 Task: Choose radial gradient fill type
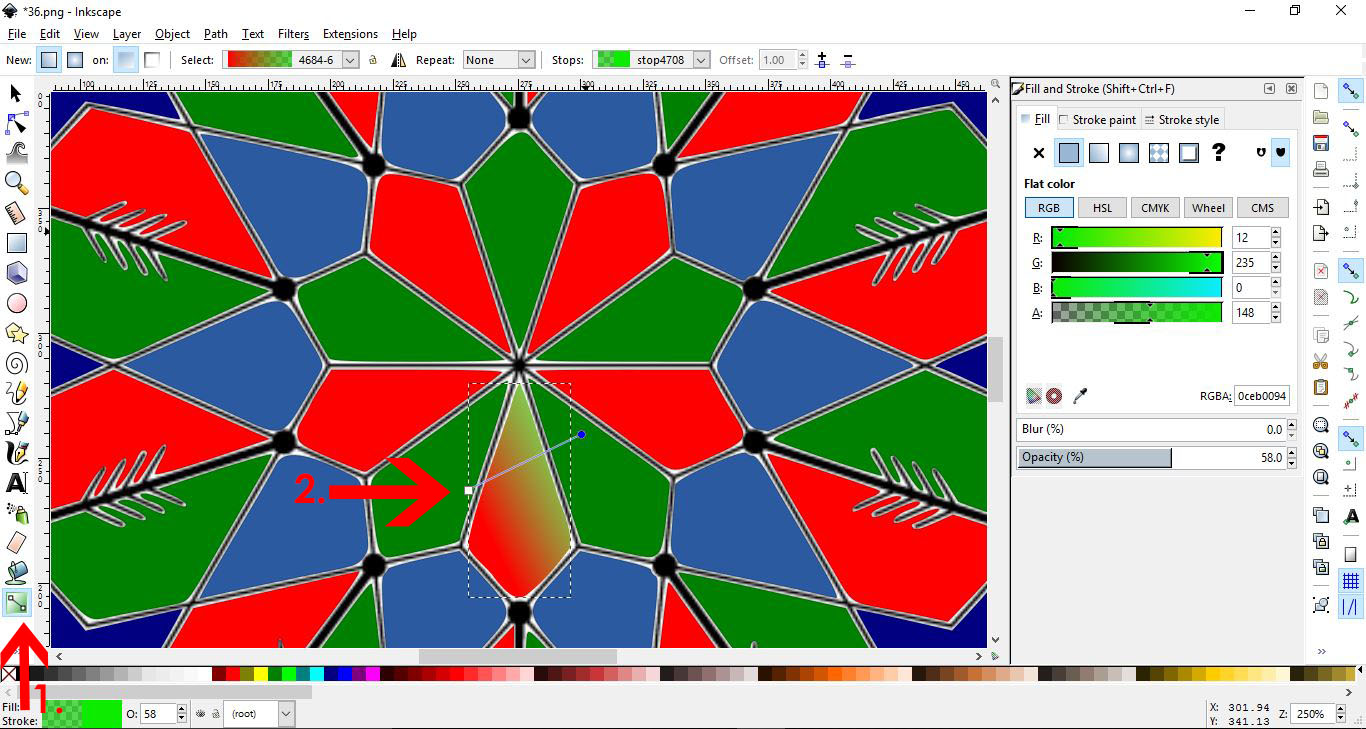1129,153
